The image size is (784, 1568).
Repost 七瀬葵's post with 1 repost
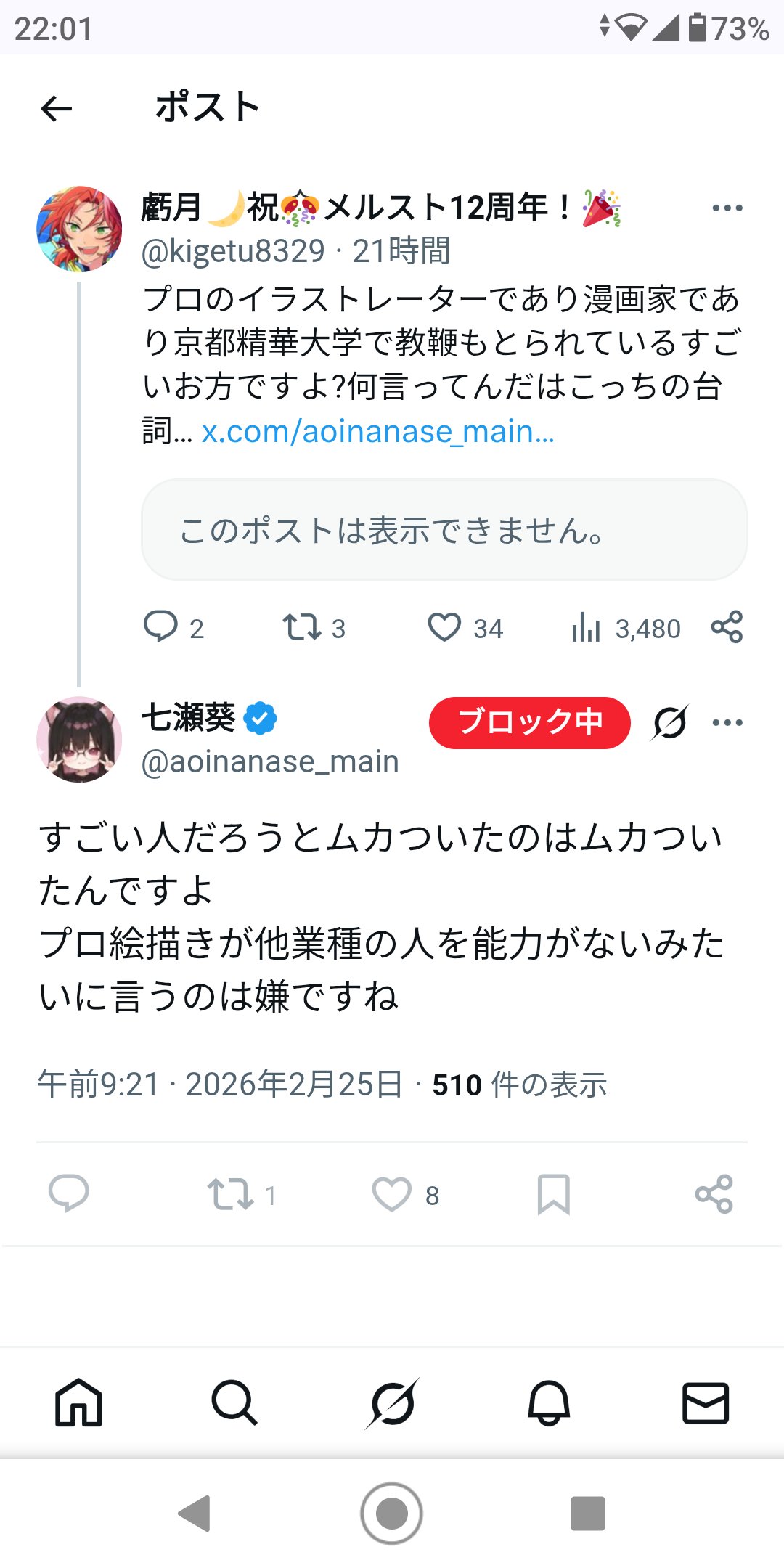click(231, 1194)
